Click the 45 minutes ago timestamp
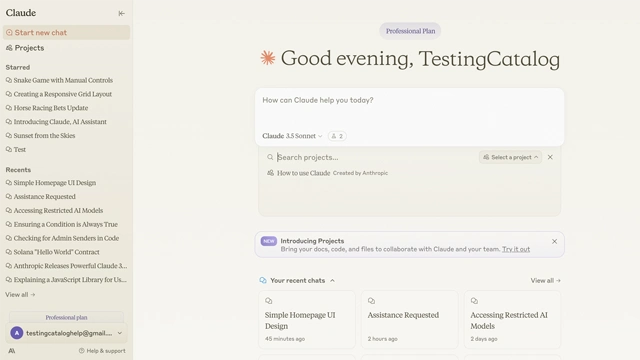640x360 pixels. pos(285,339)
